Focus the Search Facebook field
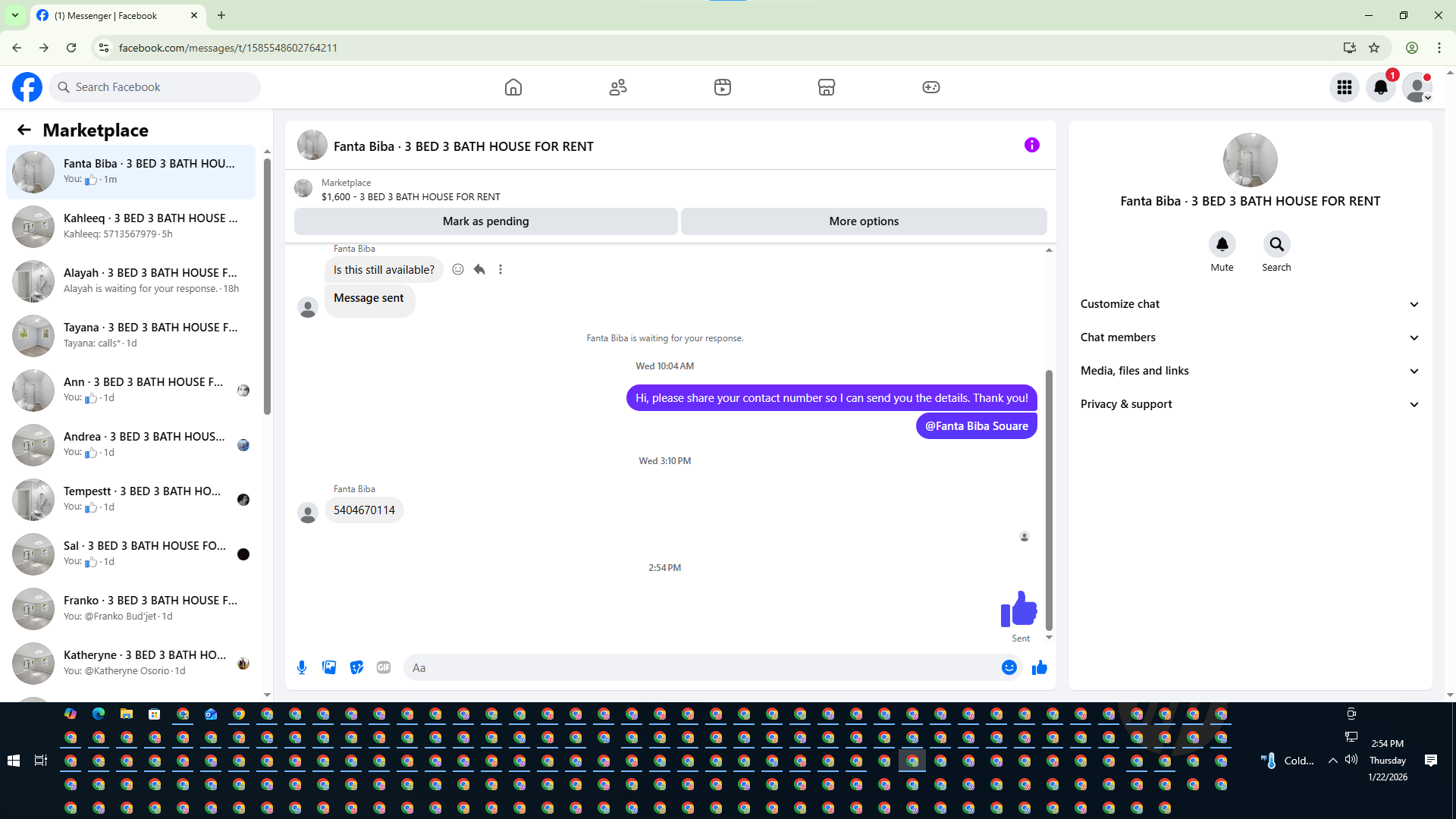1456x819 pixels. point(155,87)
